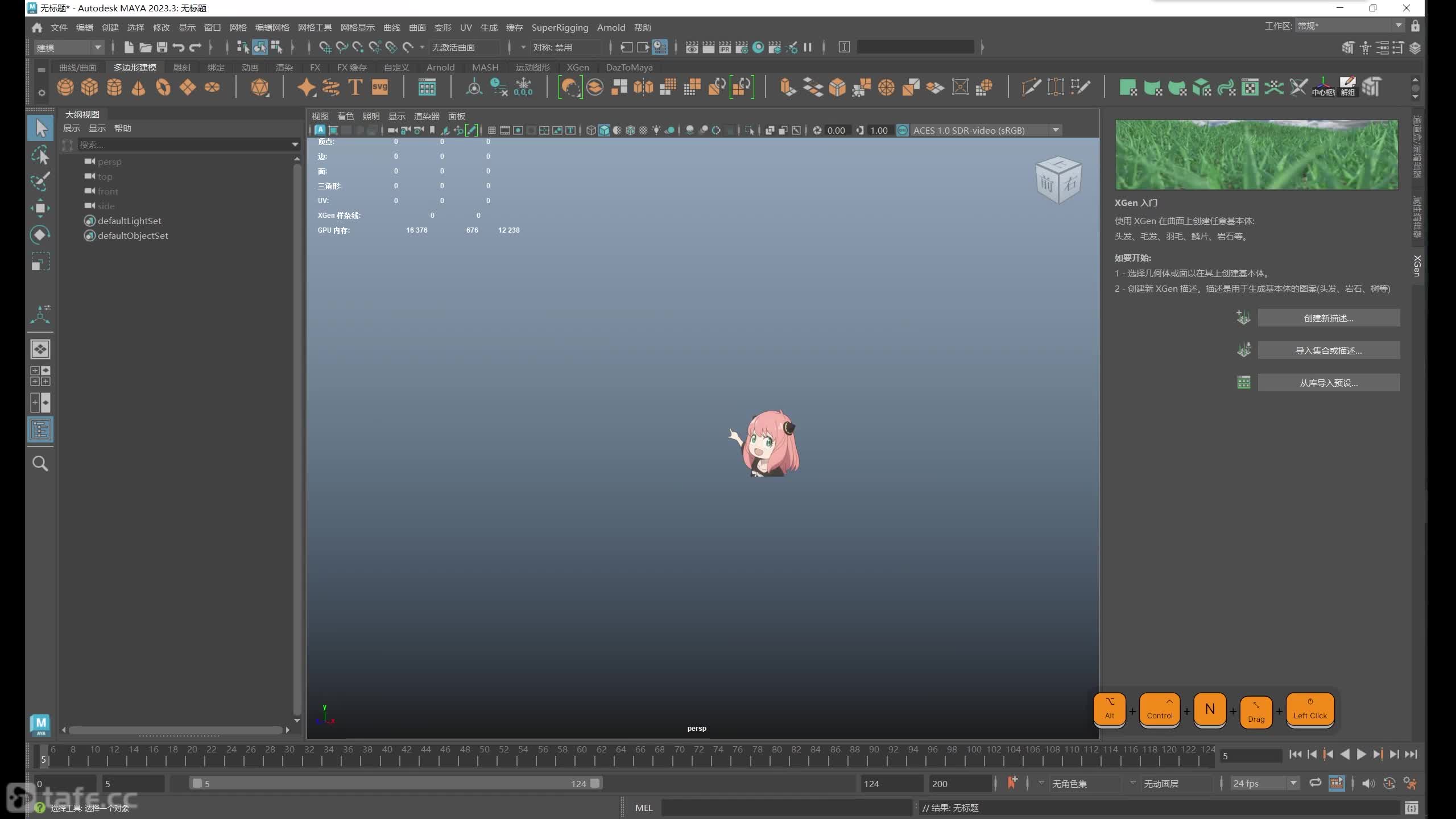The height and width of the screenshot is (819, 1456).
Task: Select the Select tool in toolbox
Action: point(40,128)
